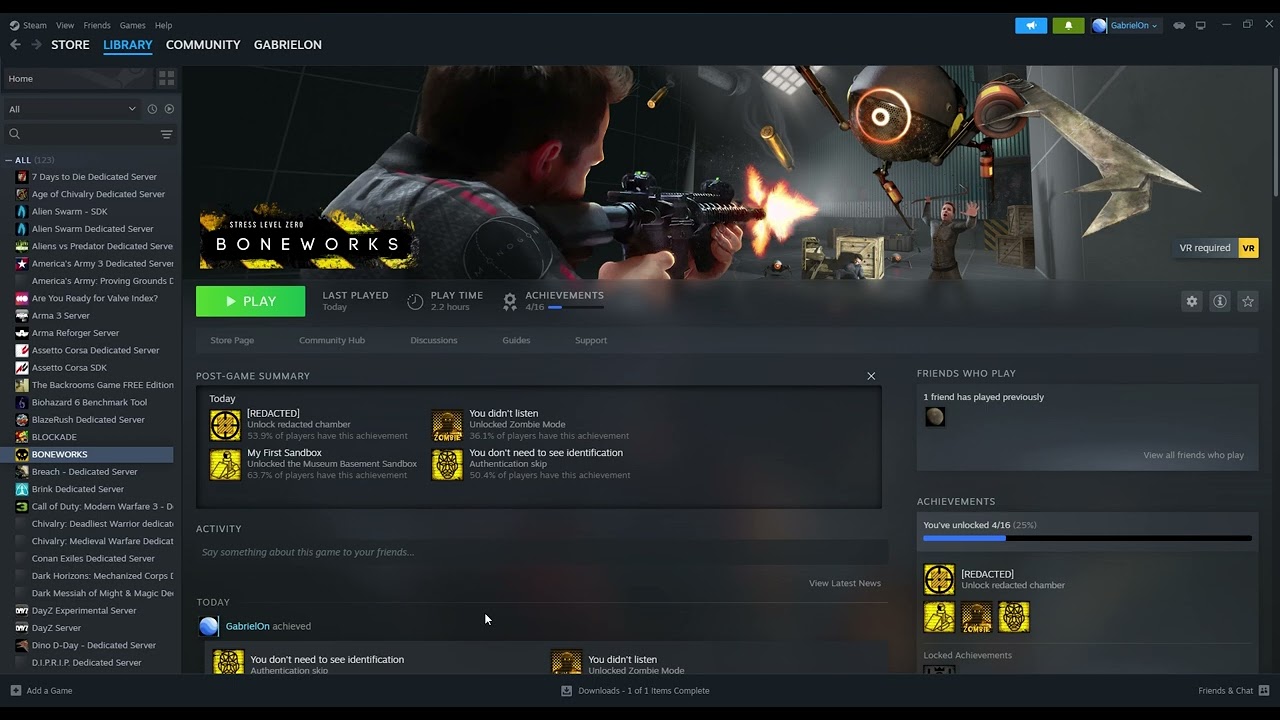
Task: Open the GabrielOn account dropdown
Action: point(1125,25)
